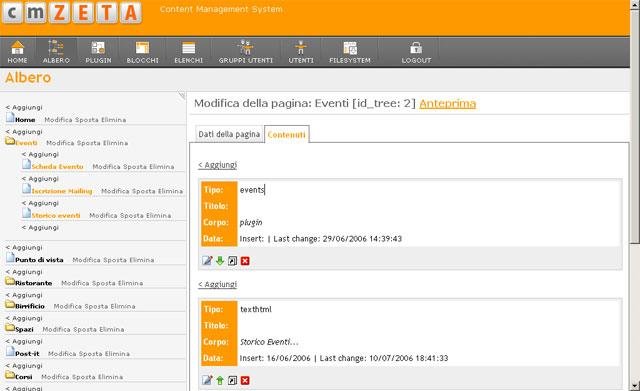
Task: Select Scheda Evento tree item
Action: [58, 167]
